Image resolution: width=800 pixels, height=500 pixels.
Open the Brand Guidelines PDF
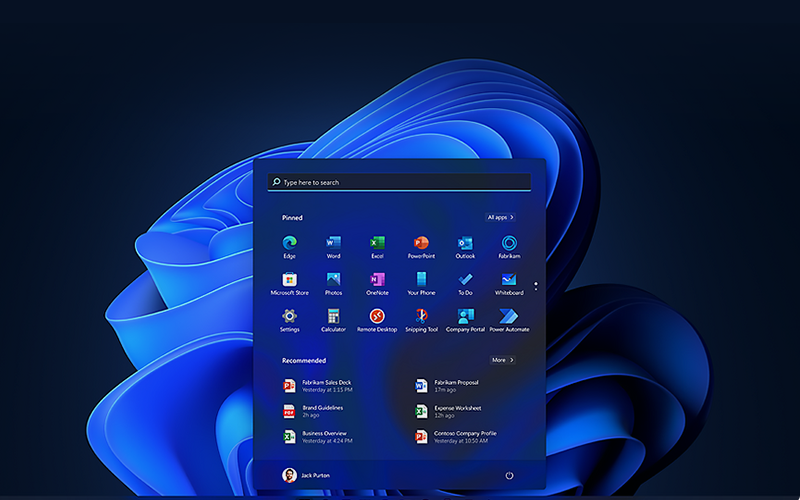coord(313,411)
